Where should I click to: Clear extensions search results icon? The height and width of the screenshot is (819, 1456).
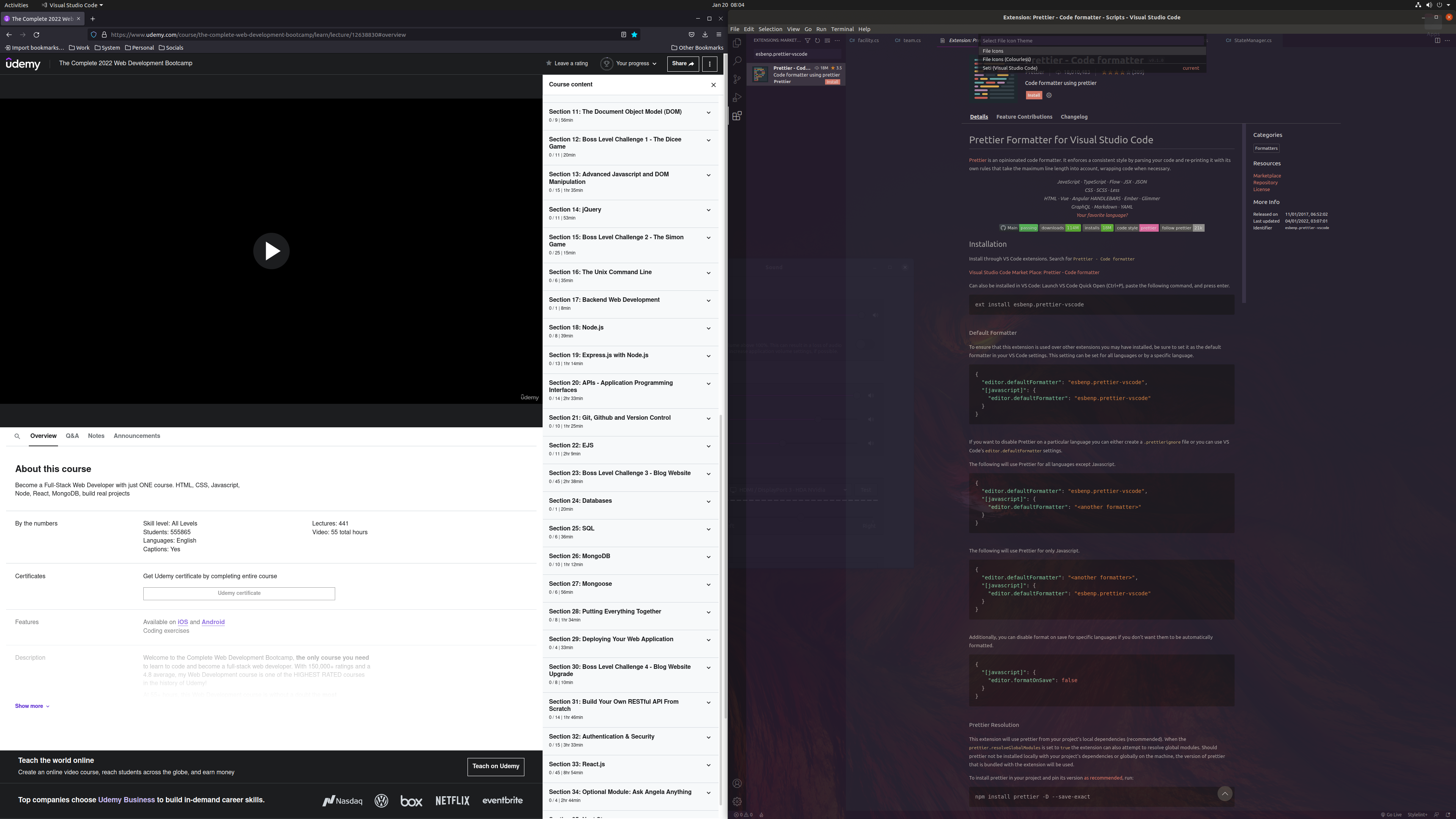pos(827,41)
